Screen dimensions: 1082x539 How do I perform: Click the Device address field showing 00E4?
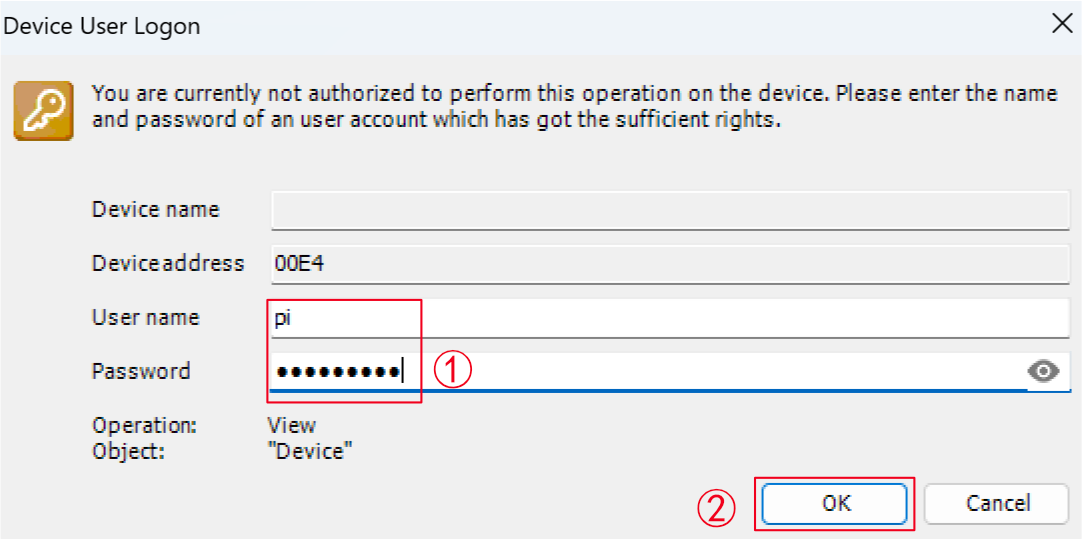point(669,264)
